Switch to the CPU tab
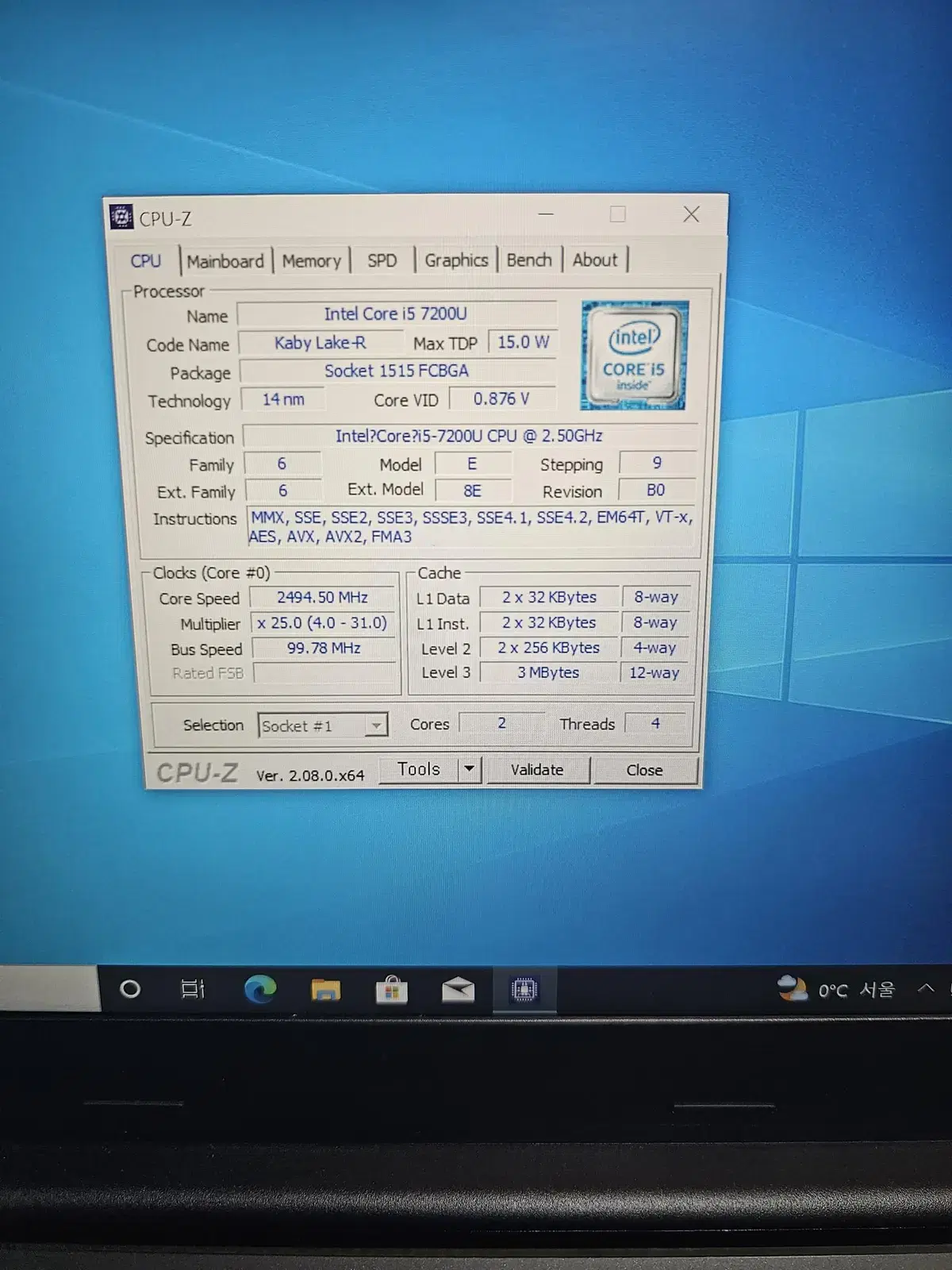 (146, 261)
